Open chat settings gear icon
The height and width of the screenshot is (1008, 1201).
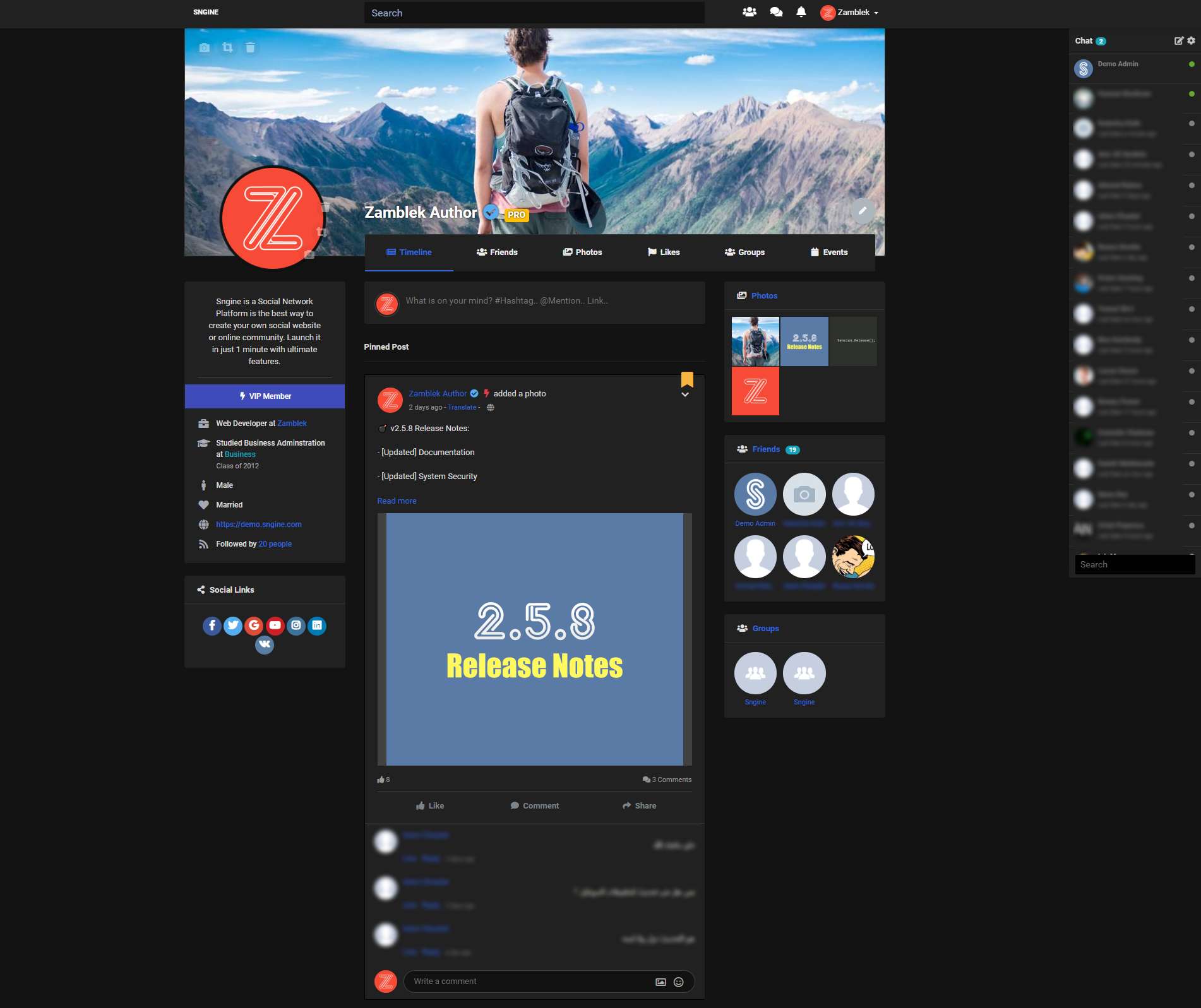pyautogui.click(x=1191, y=40)
